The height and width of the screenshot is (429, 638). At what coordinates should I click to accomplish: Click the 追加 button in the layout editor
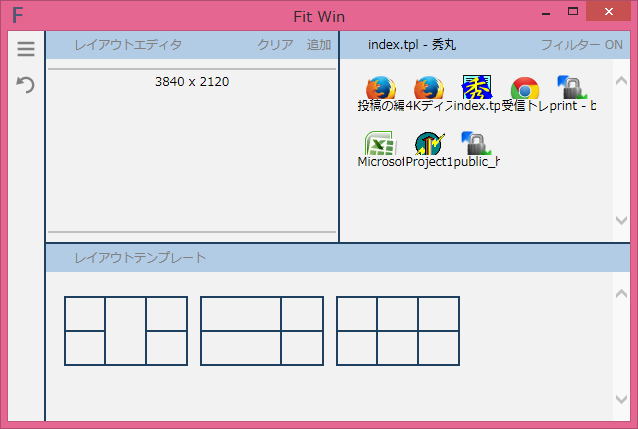pos(319,45)
